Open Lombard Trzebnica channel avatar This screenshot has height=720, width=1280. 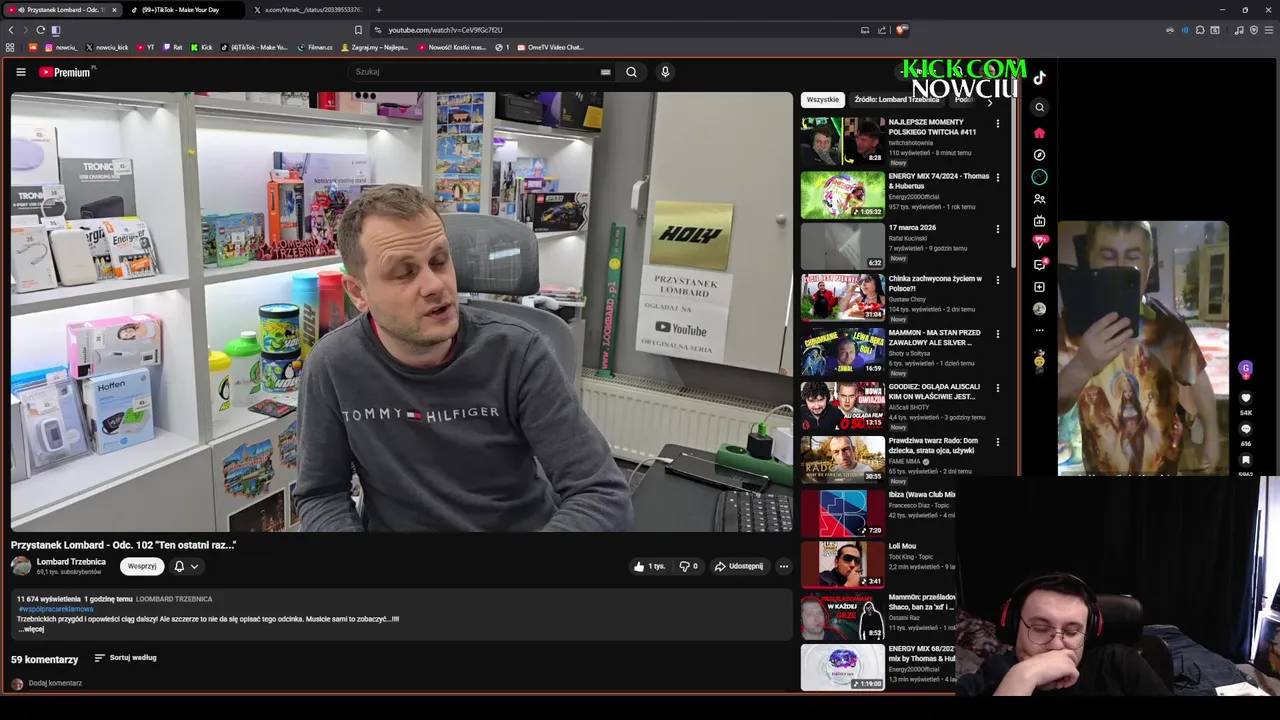pos(21,566)
